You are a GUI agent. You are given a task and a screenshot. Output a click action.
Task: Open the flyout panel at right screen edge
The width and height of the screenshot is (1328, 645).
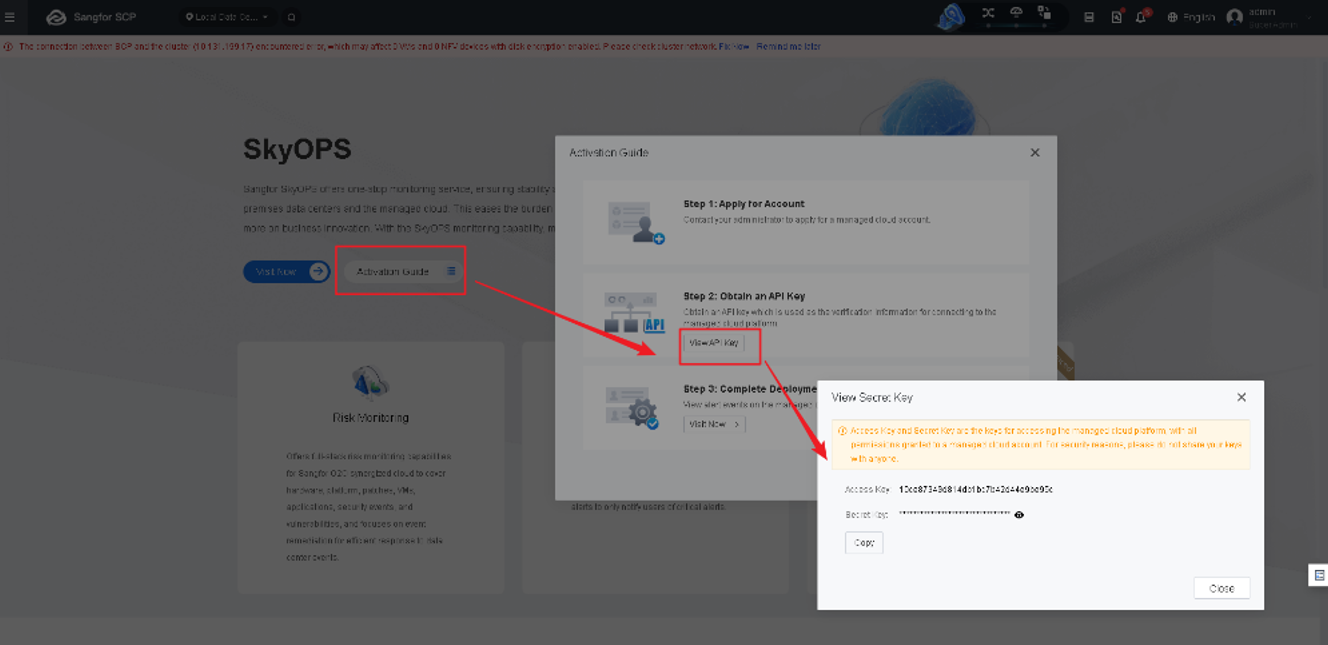1318,575
